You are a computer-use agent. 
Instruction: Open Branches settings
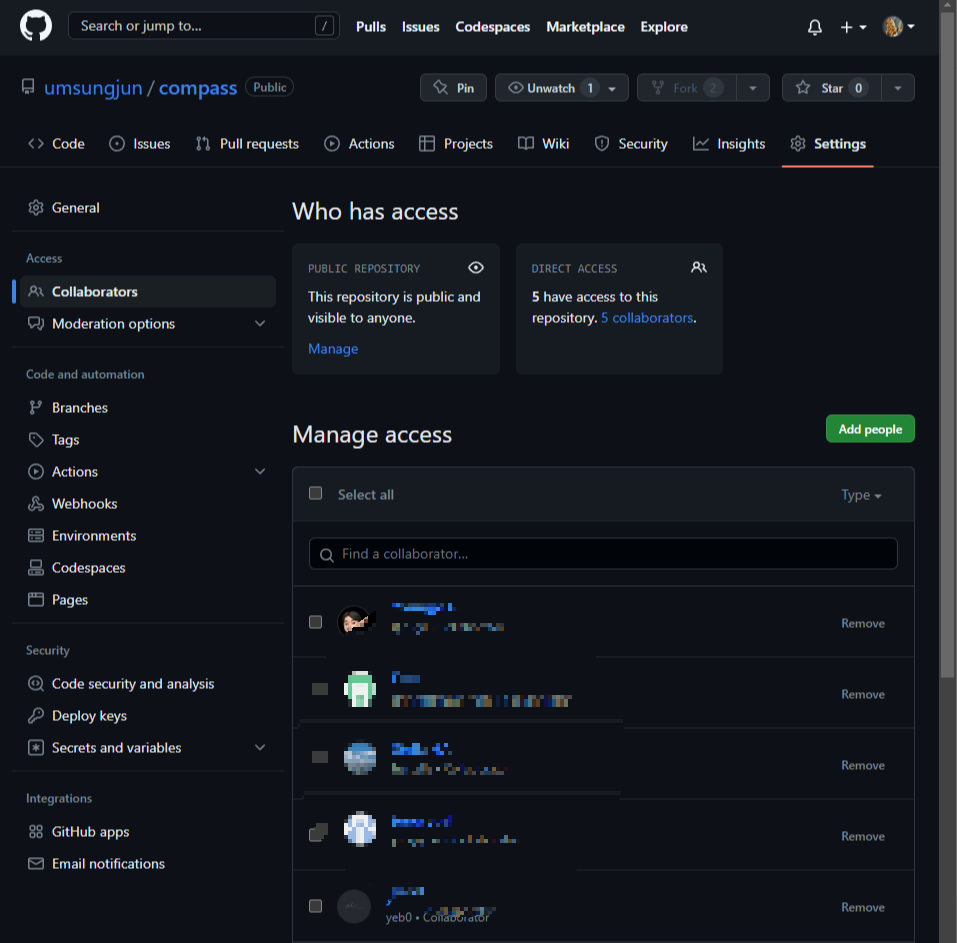pyautogui.click(x=148, y=408)
